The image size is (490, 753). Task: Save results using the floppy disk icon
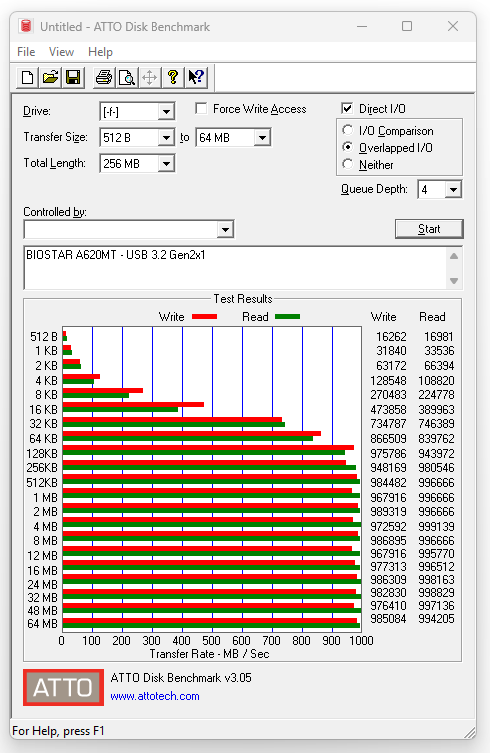coord(73,77)
